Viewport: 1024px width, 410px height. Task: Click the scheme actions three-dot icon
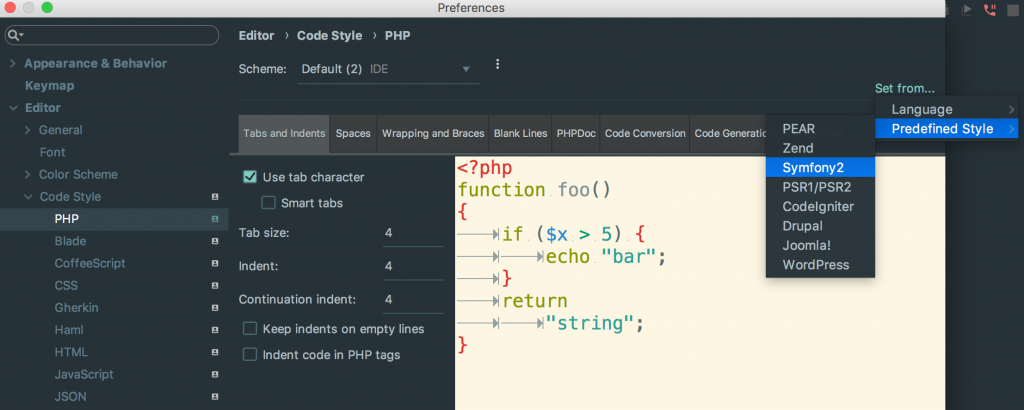coord(497,65)
